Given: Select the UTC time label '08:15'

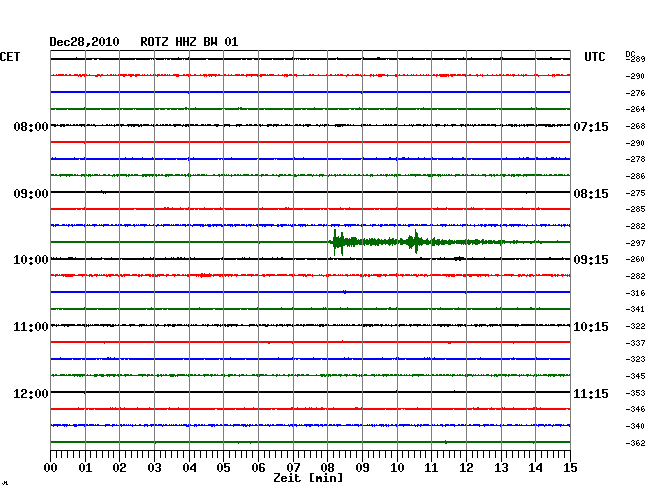Looking at the screenshot, I should pos(591,194).
